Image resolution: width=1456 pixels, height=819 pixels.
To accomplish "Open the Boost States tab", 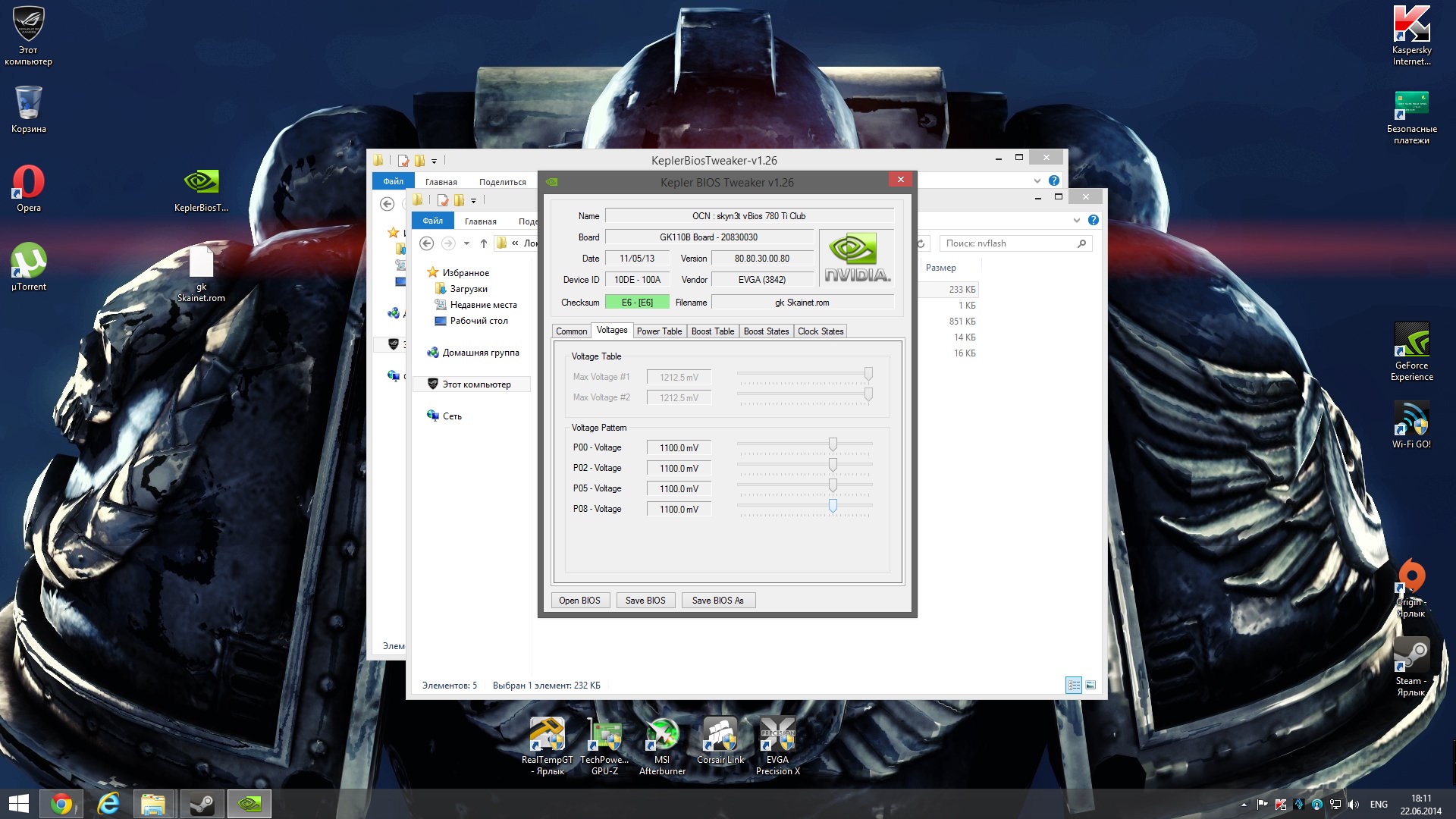I will 765,331.
